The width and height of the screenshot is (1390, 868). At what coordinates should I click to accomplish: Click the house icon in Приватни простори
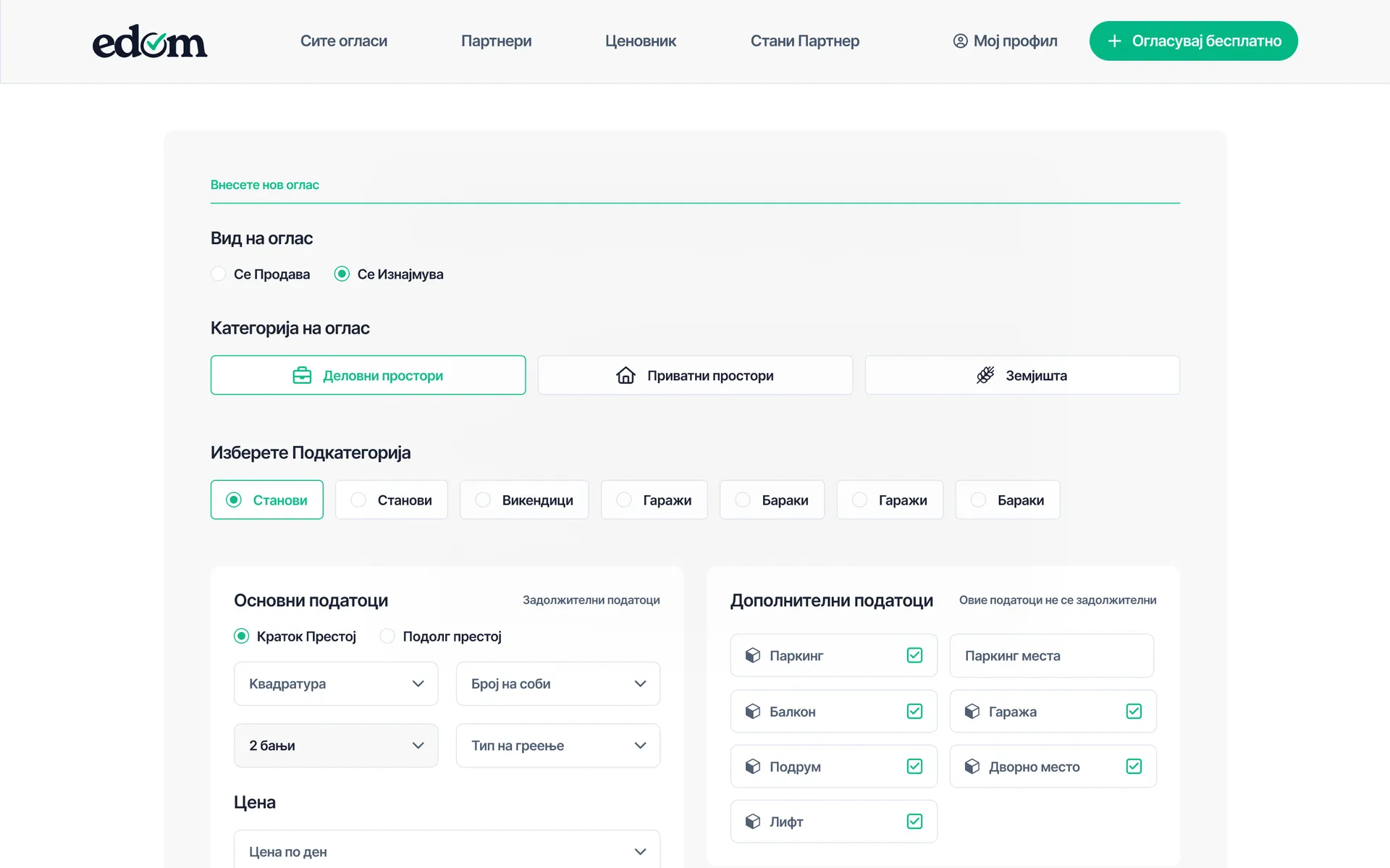(625, 375)
